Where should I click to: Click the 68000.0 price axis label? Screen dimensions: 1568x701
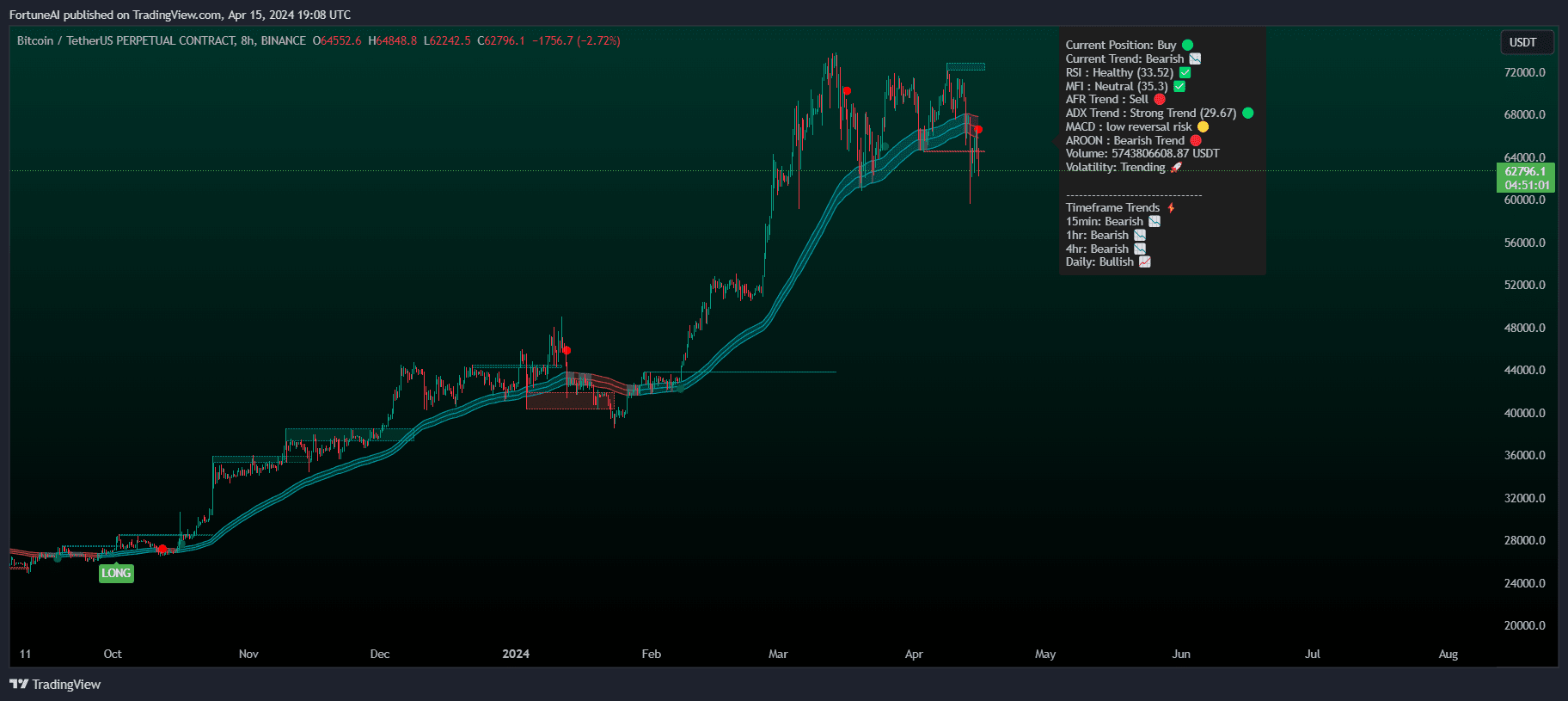click(x=1525, y=114)
